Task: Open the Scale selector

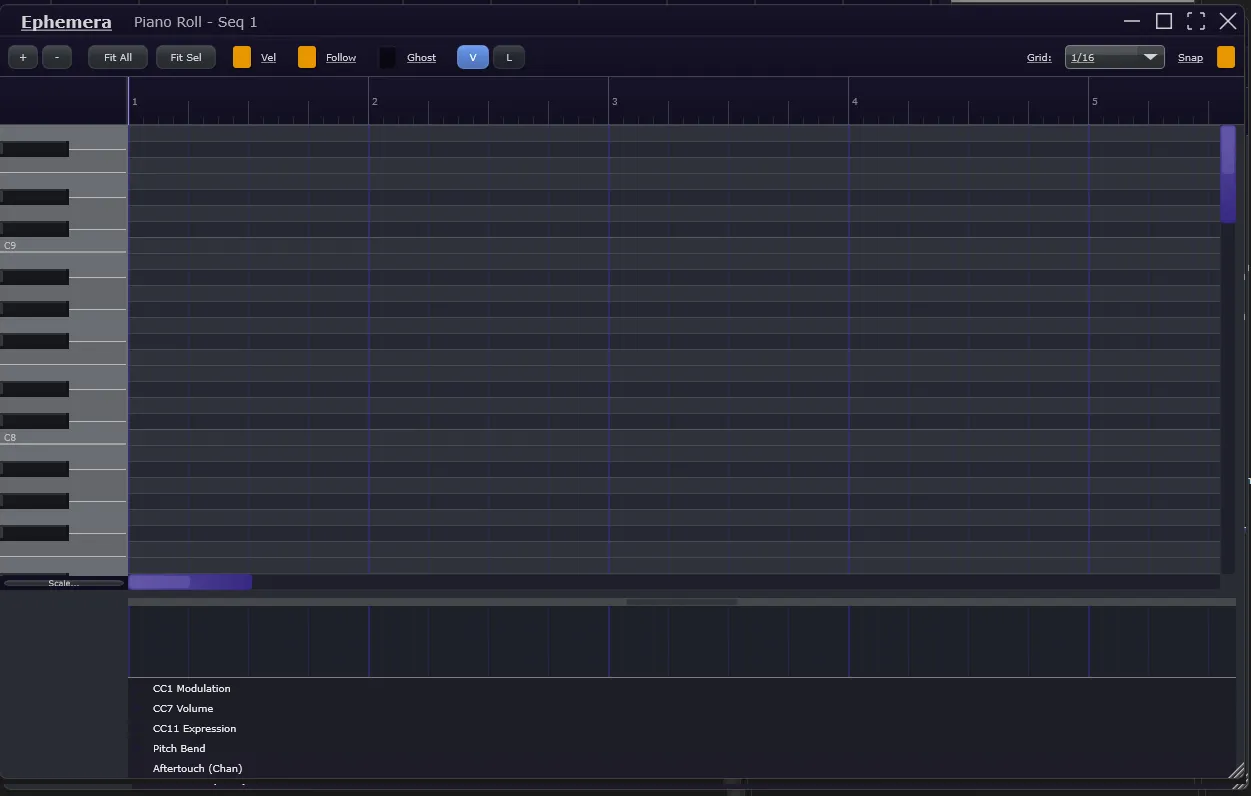Action: pos(63,583)
